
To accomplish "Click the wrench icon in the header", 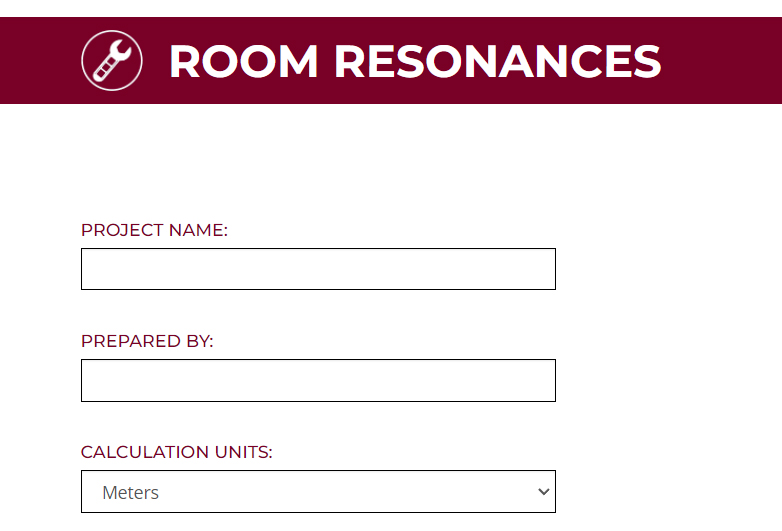I will 111,61.
